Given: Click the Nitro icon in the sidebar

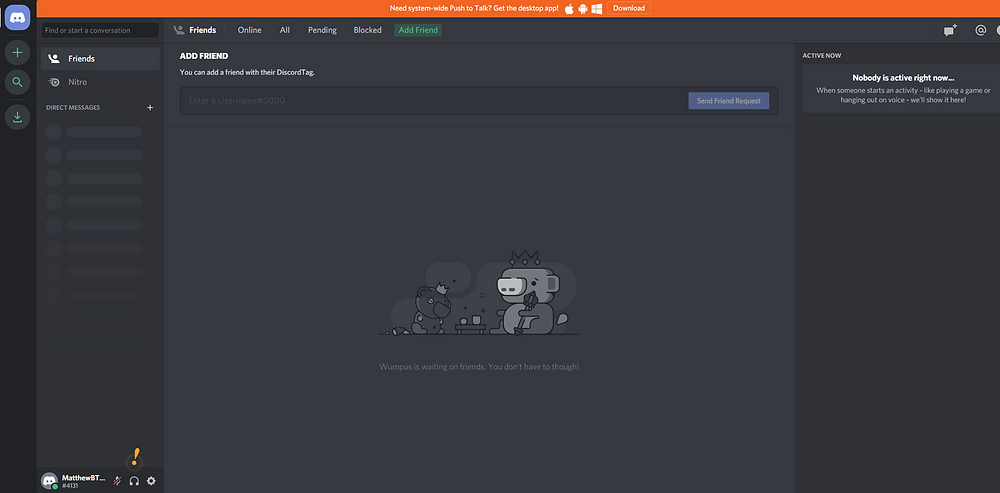Looking at the screenshot, I should coord(55,82).
